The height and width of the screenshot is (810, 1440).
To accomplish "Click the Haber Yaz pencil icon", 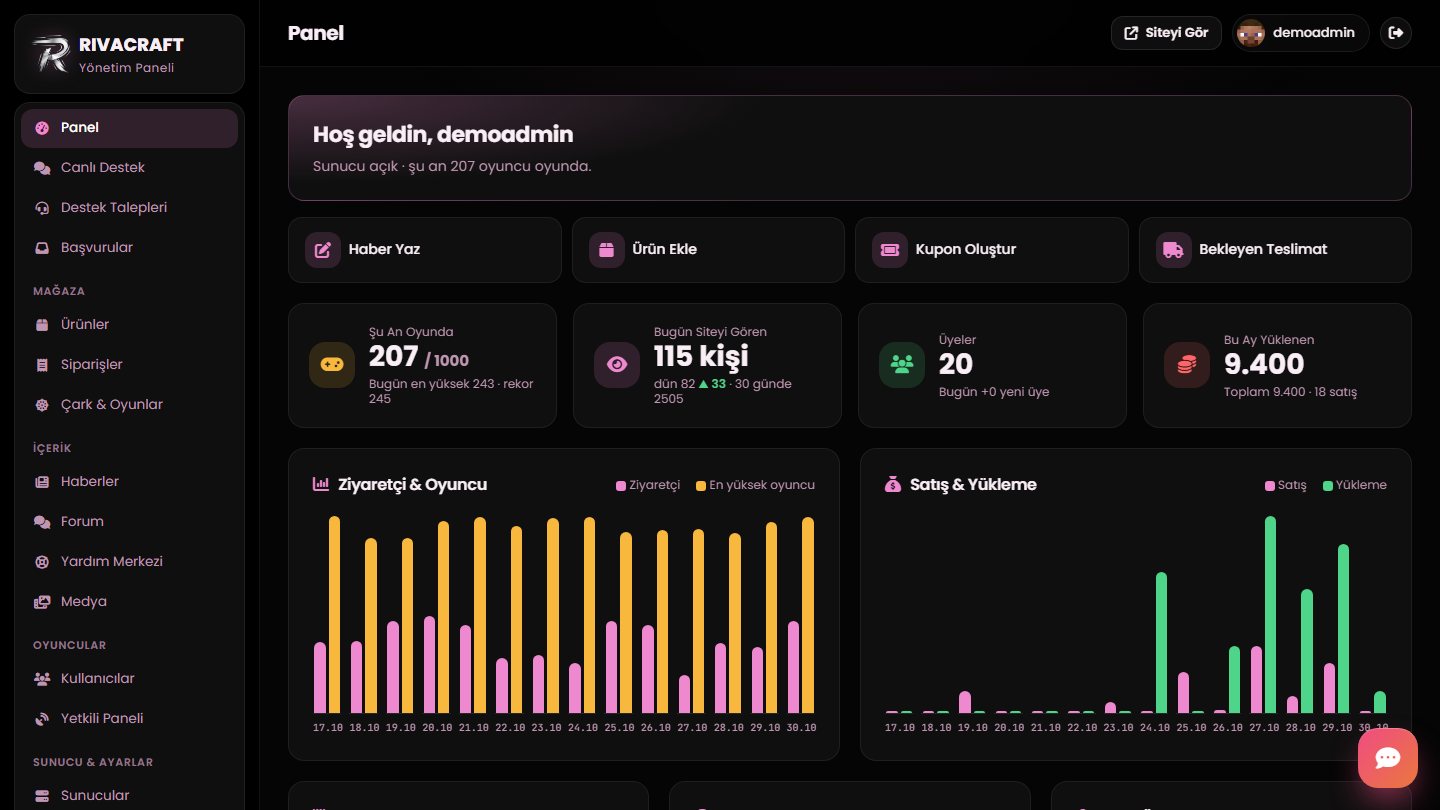I will click(323, 250).
